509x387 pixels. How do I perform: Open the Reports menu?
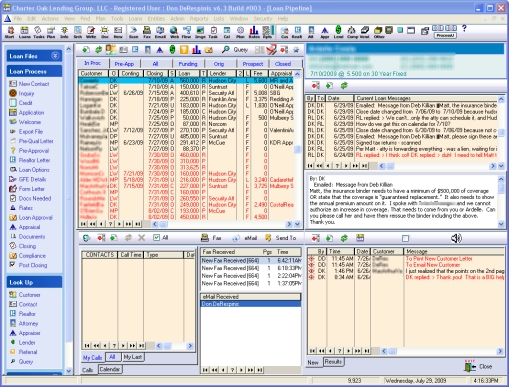click(x=199, y=19)
